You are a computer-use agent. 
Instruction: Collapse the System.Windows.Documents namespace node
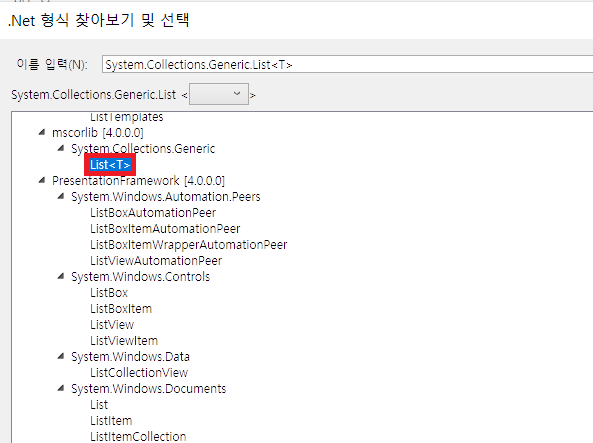click(61, 388)
